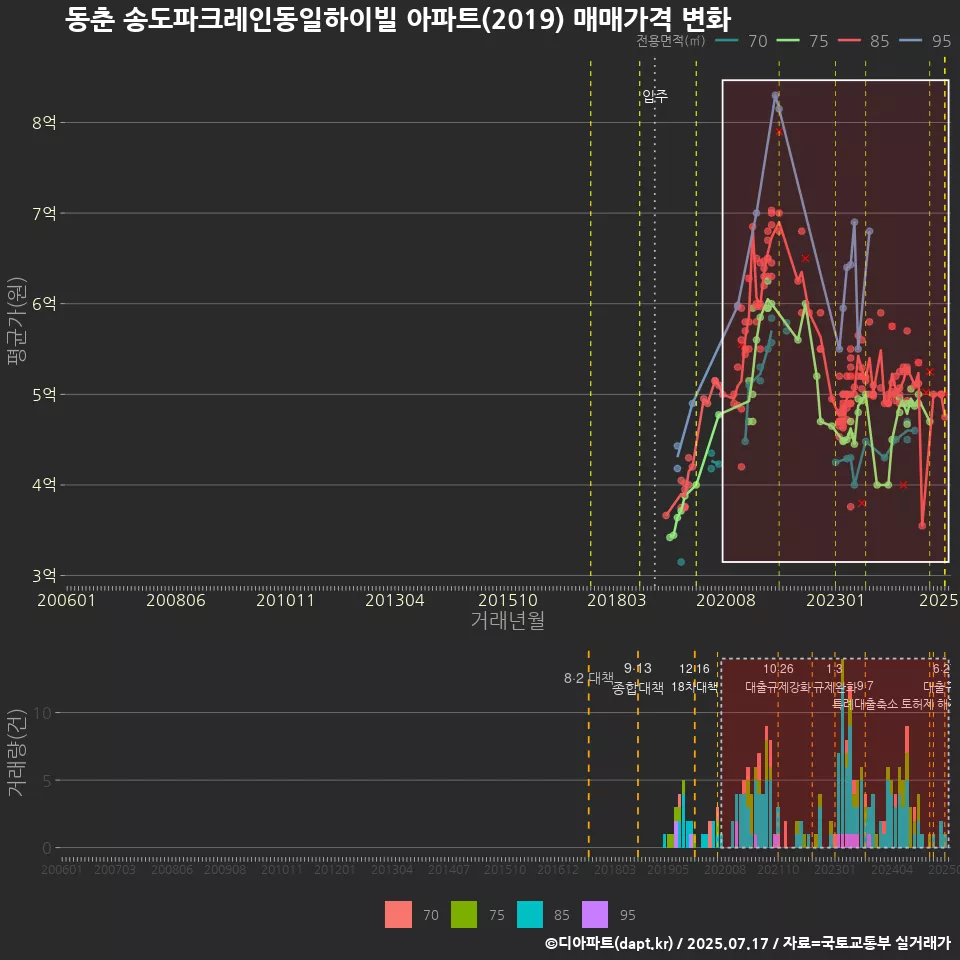Click the 9·13 종합대책 policy marker label
This screenshot has height=960, width=960.
(x=638, y=678)
